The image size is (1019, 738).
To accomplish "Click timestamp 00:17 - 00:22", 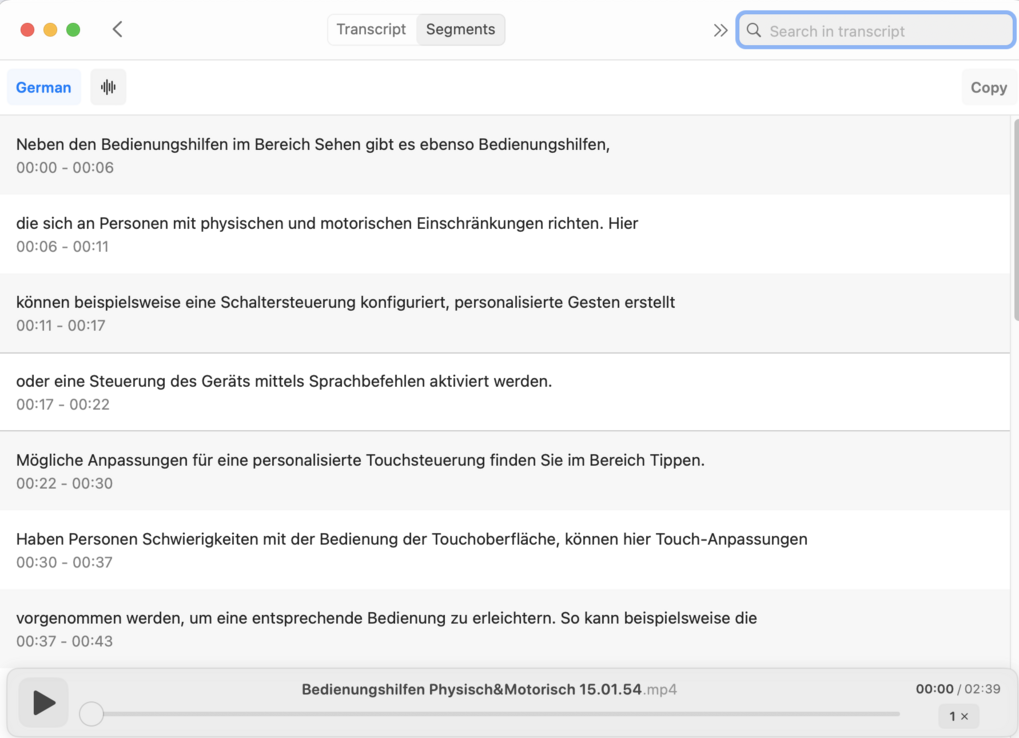I will (63, 405).
